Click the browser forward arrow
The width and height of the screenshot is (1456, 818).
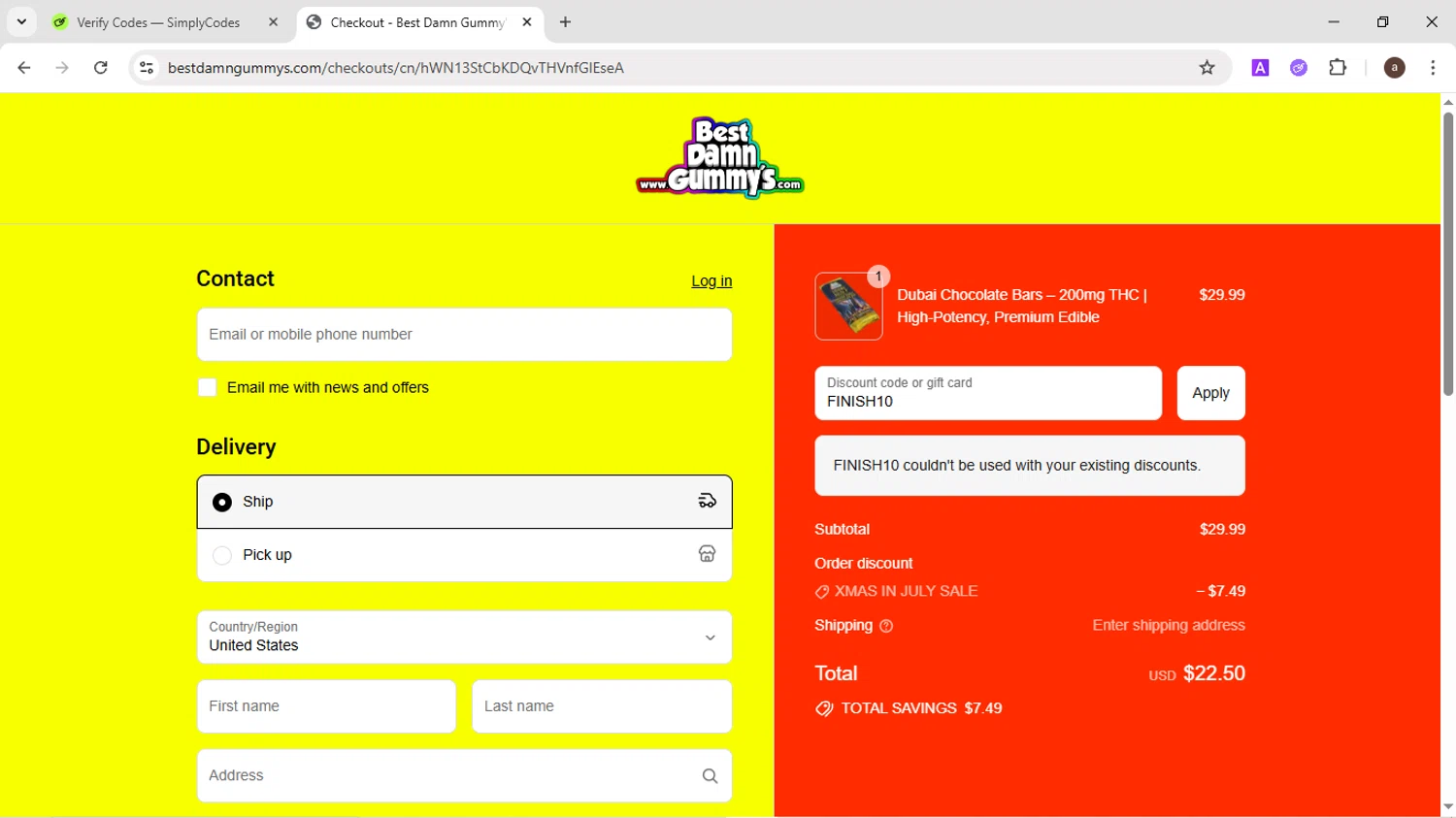pos(62,68)
